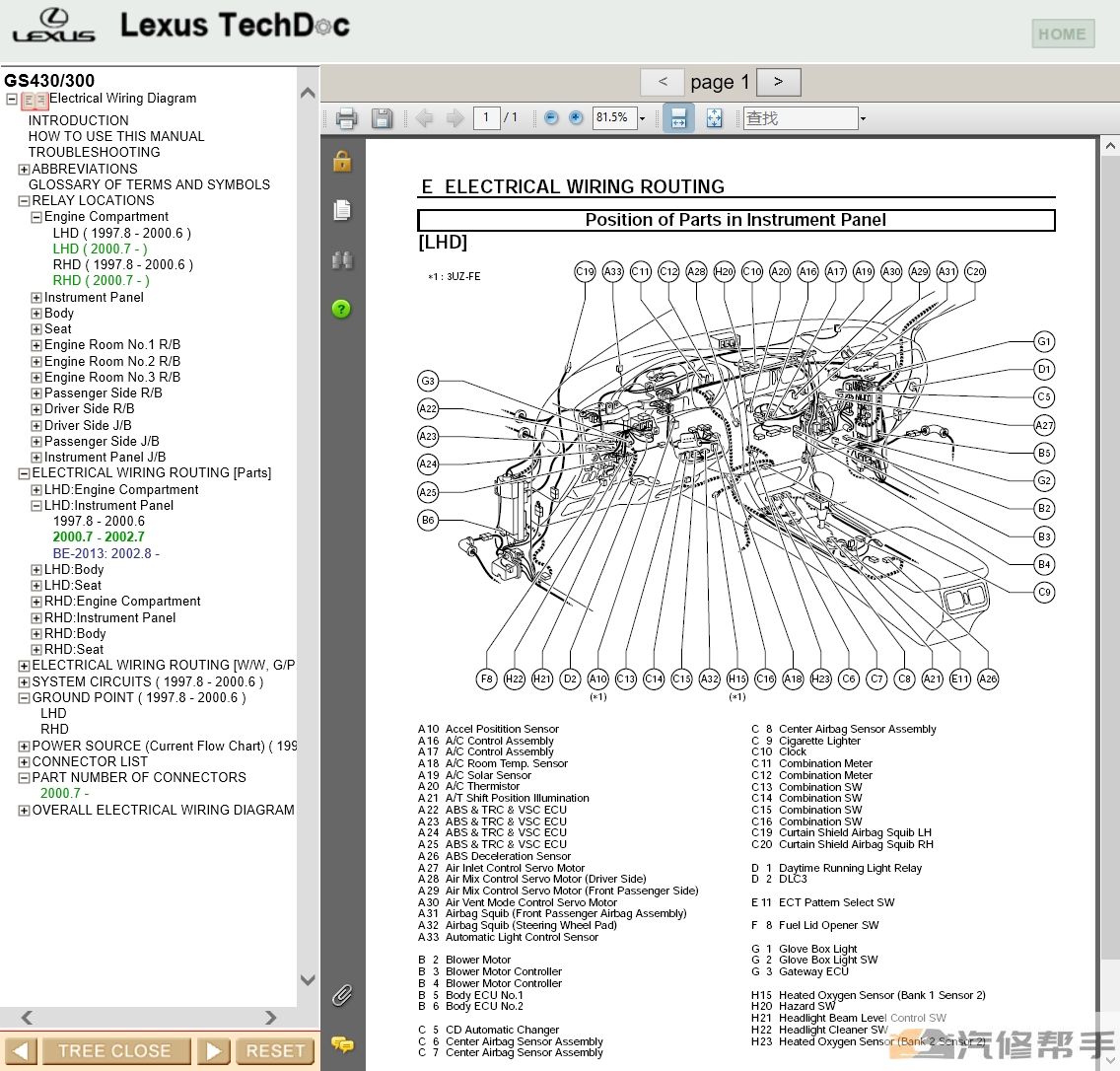
Task: Click the security lock icon in the sidebar
Action: pyautogui.click(x=342, y=162)
